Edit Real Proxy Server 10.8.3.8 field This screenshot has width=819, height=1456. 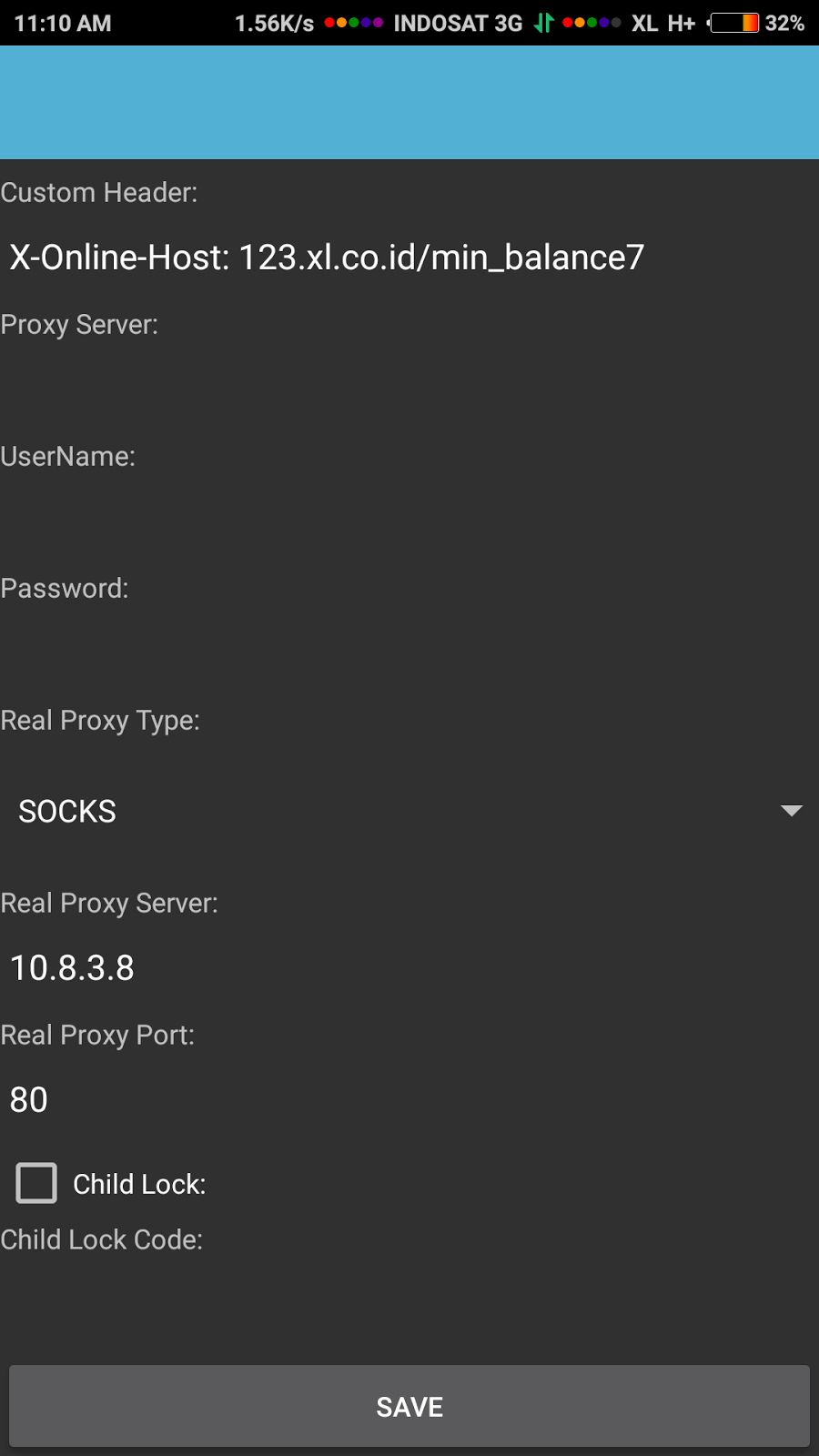point(409,968)
